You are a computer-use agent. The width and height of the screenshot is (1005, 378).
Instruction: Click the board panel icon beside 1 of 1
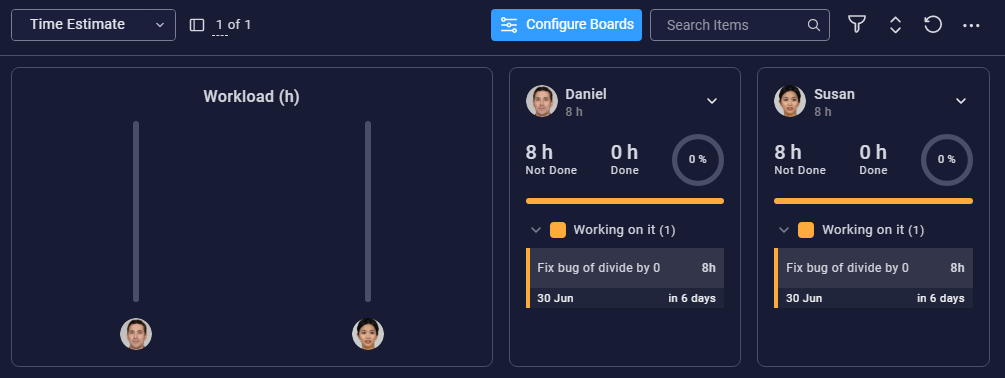[x=197, y=25]
